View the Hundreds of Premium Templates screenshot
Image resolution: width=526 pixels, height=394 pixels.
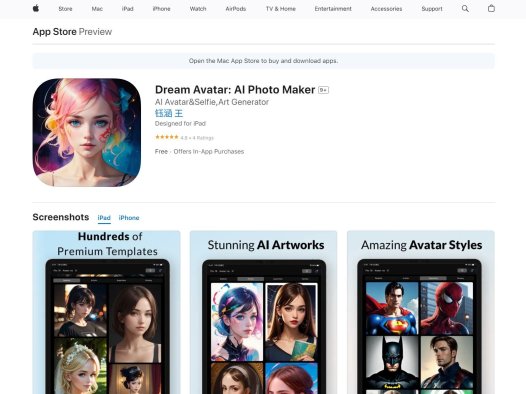106,312
